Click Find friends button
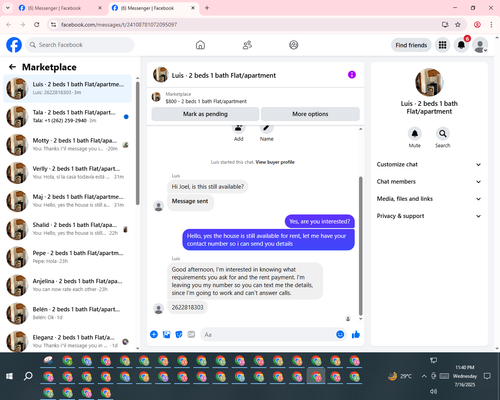500x400 pixels. coord(411,45)
